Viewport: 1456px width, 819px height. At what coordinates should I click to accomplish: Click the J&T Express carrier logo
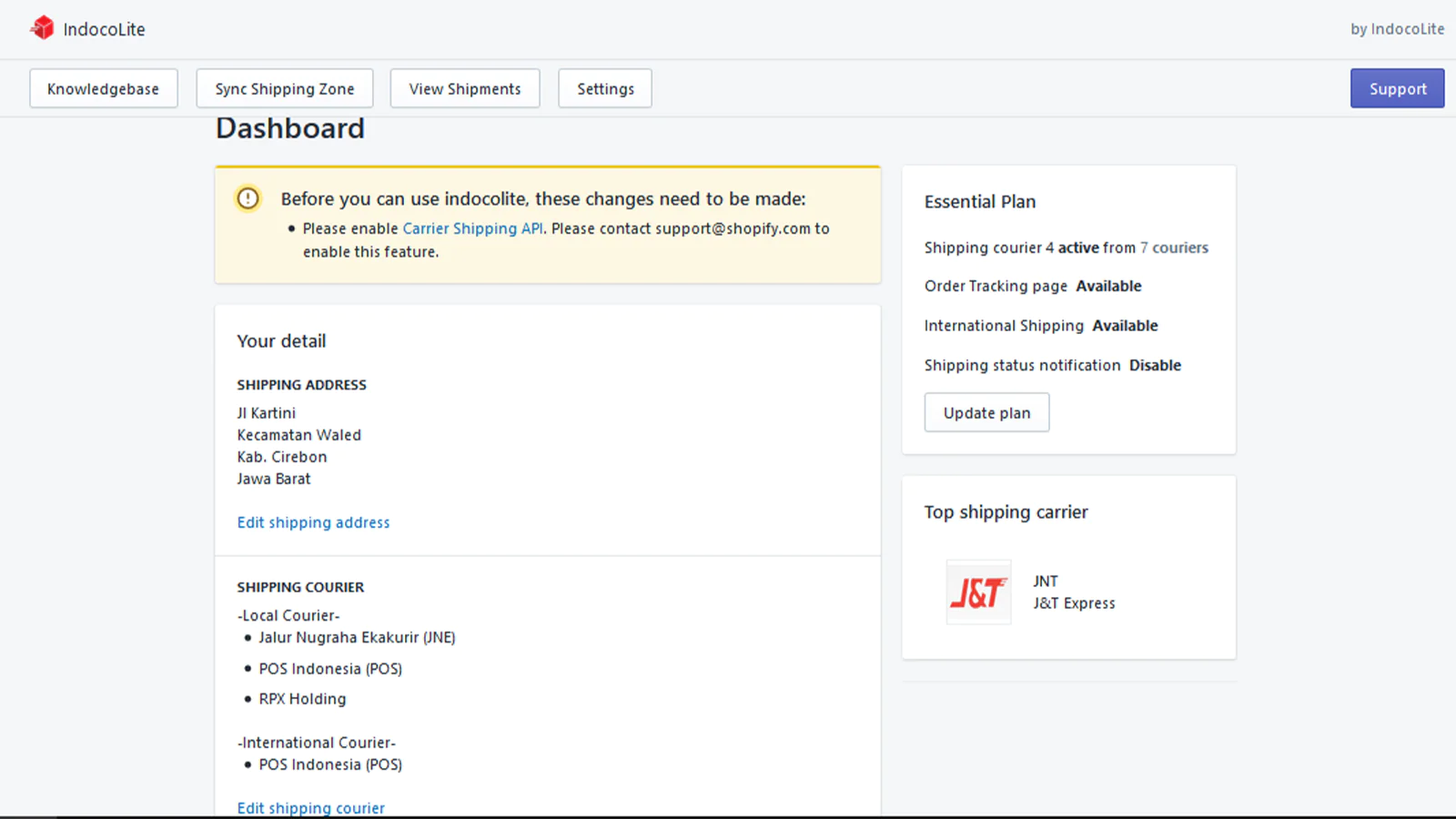978,592
